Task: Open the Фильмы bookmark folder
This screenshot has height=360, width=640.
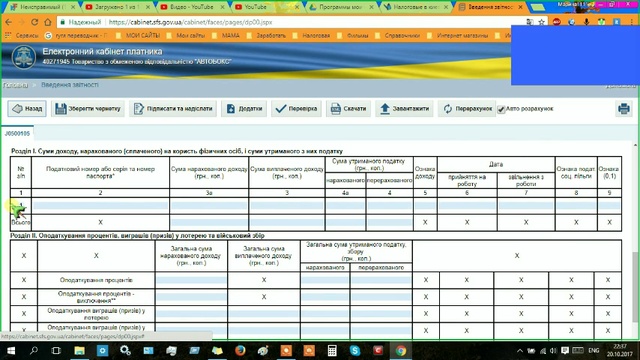Action: 353,36
